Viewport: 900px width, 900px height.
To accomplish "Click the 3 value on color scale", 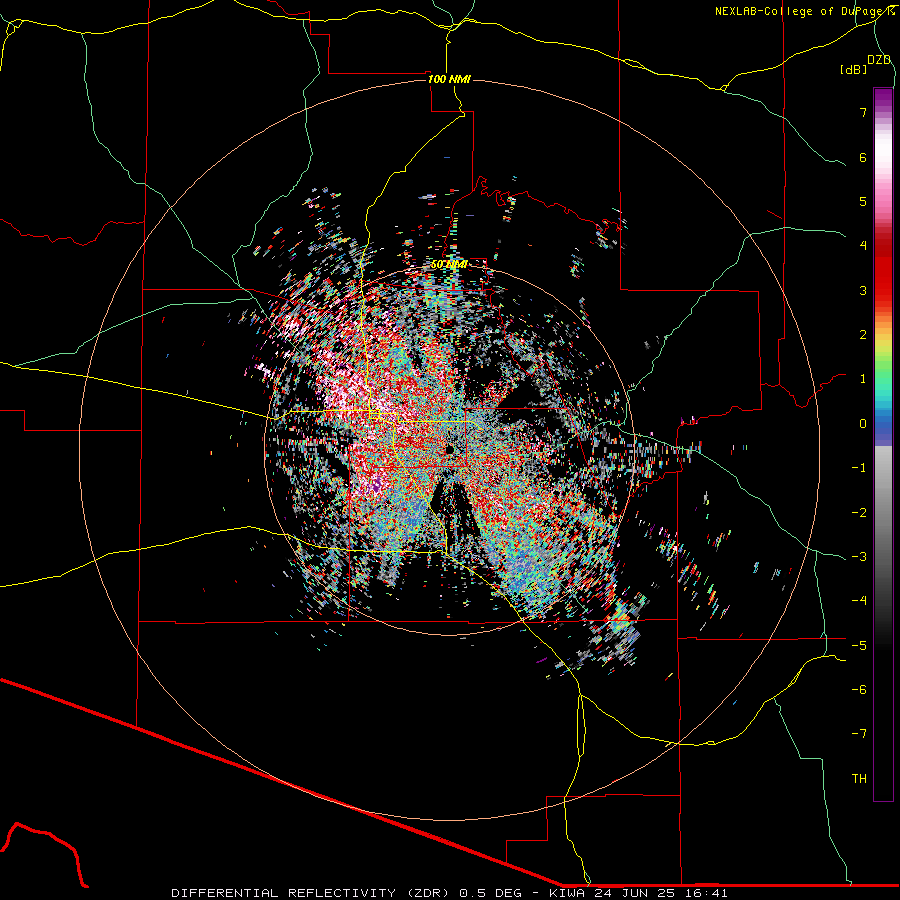I will coord(863,290).
